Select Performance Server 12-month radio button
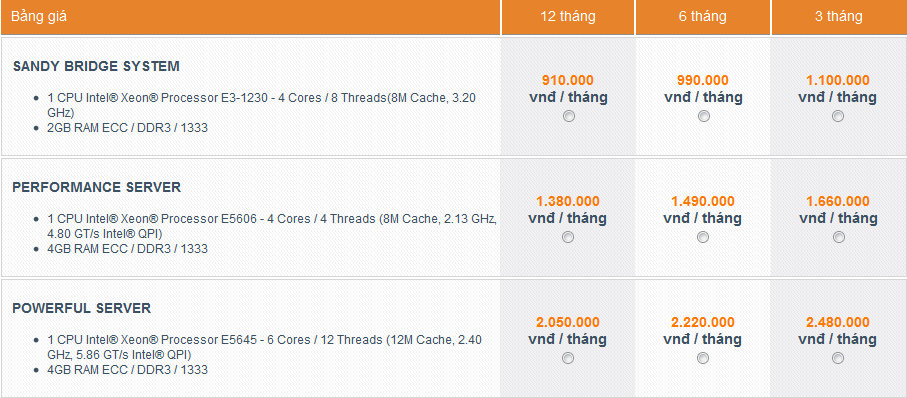907x398 pixels. coord(568,237)
